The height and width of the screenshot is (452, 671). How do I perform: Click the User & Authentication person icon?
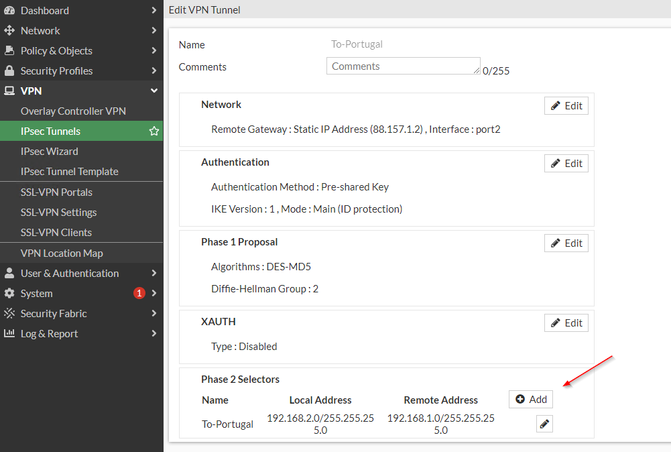point(10,273)
